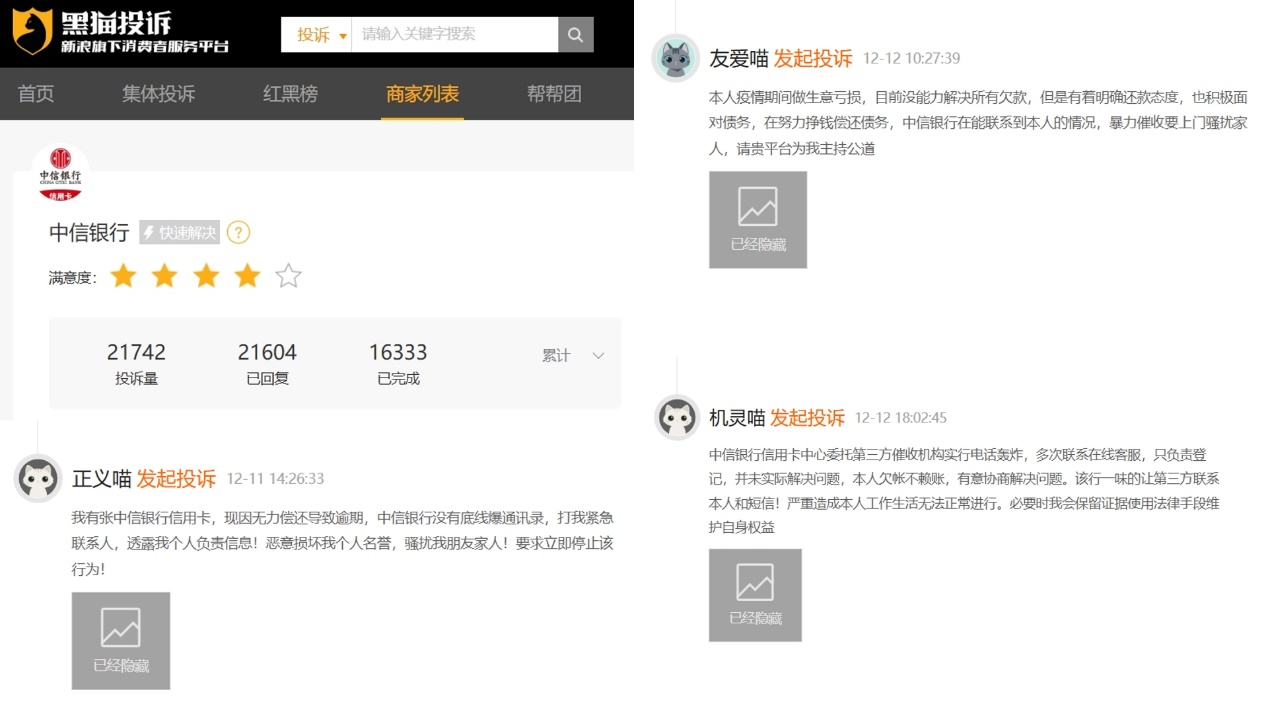Image resolution: width=1268 pixels, height=714 pixels.
Task: Open the hidden image under 机灵喵 complaint
Action: 755,595
